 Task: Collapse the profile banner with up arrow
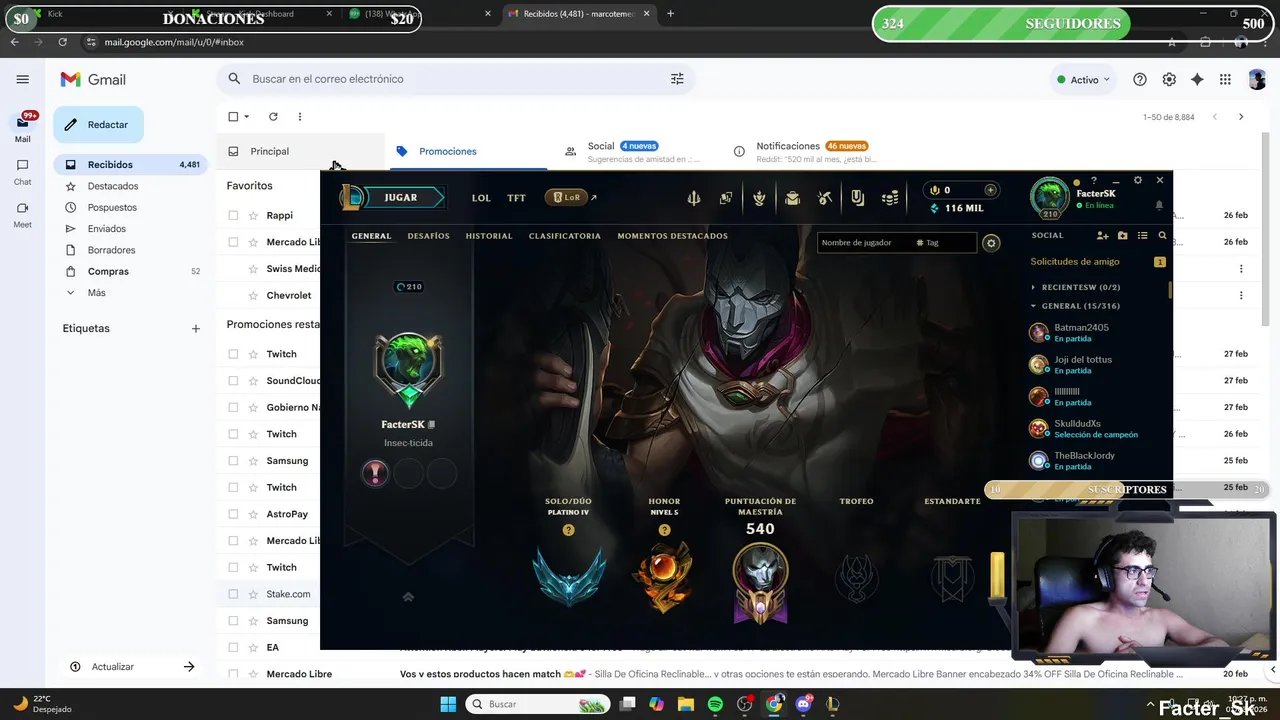[x=408, y=597]
